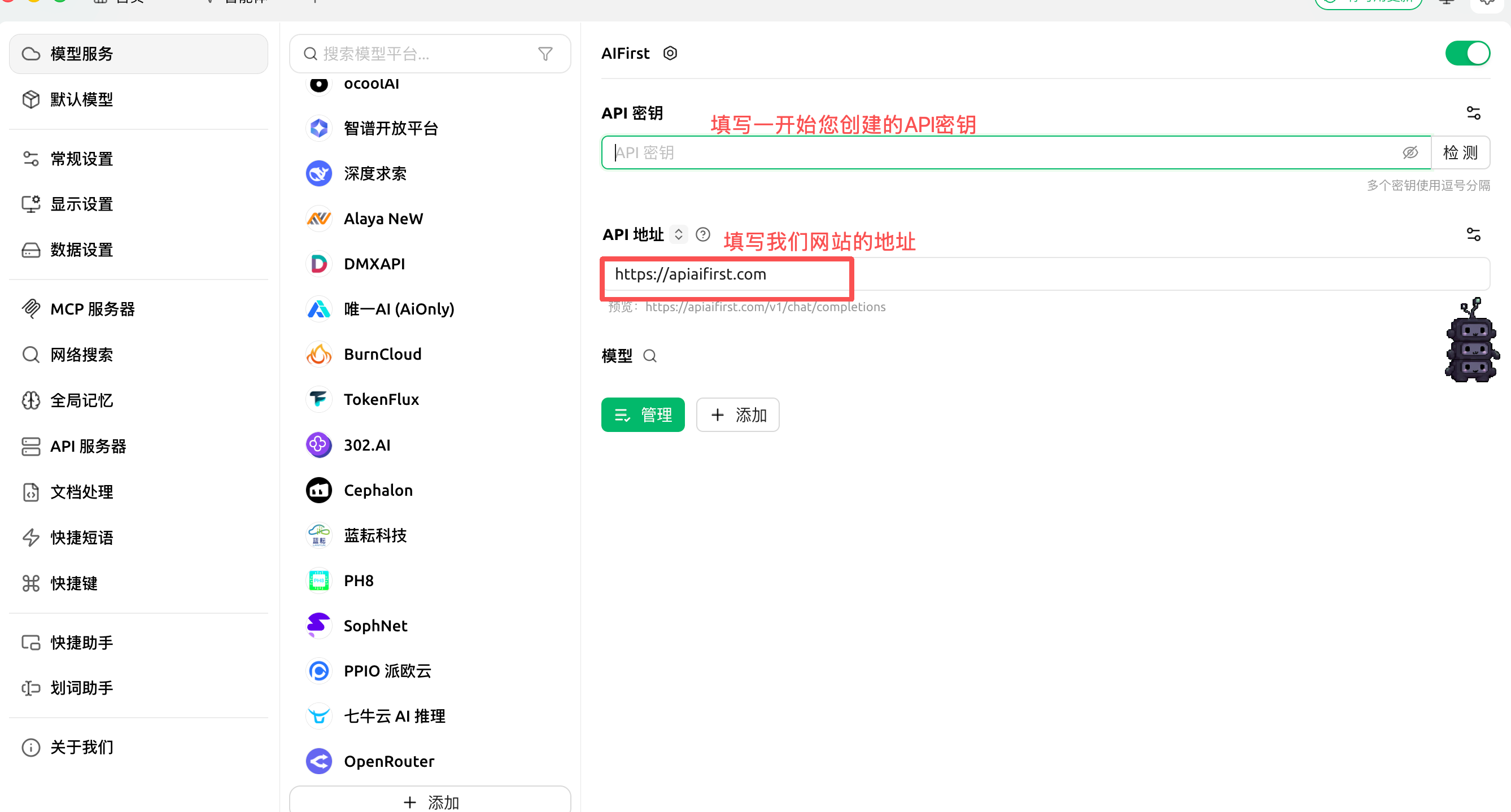
Task: Select TokenFlux provider icon
Action: 318,400
